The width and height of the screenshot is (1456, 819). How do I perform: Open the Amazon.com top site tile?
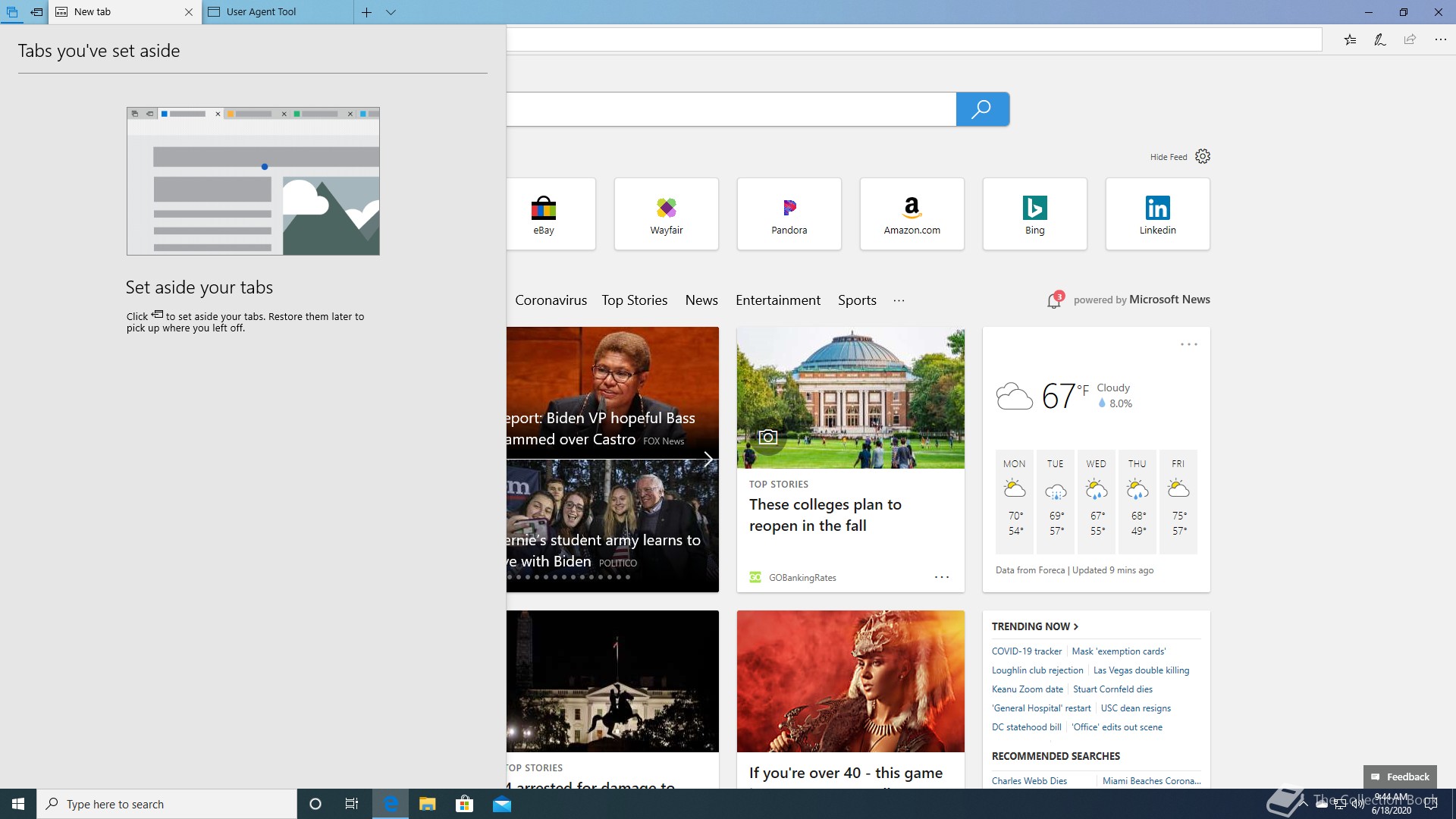click(x=912, y=214)
